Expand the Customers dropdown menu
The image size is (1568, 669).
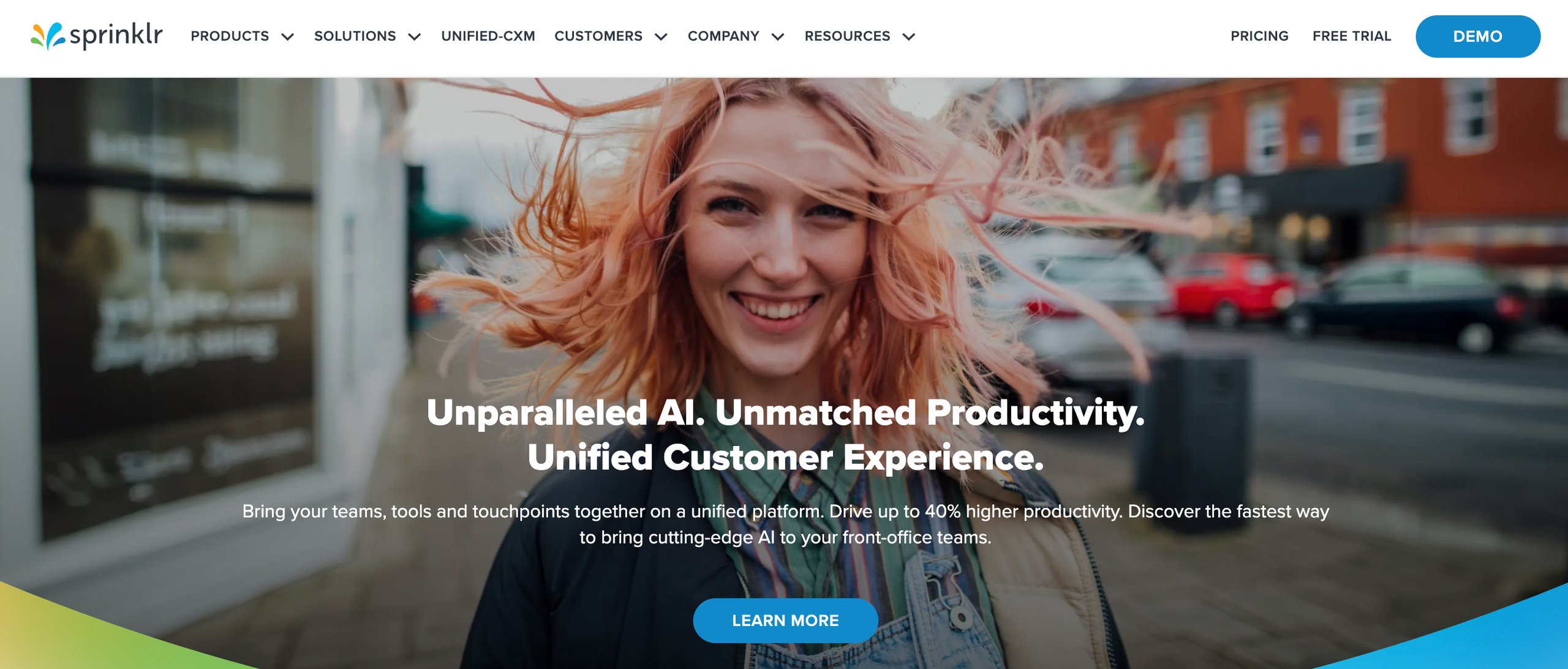pos(611,36)
